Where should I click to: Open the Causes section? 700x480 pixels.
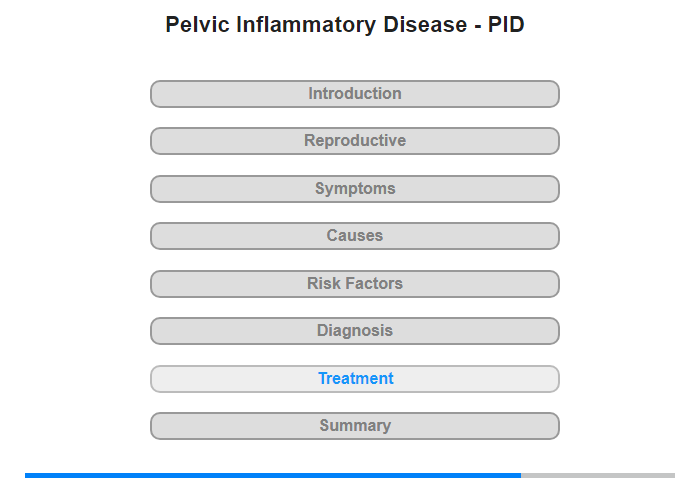[x=355, y=236]
